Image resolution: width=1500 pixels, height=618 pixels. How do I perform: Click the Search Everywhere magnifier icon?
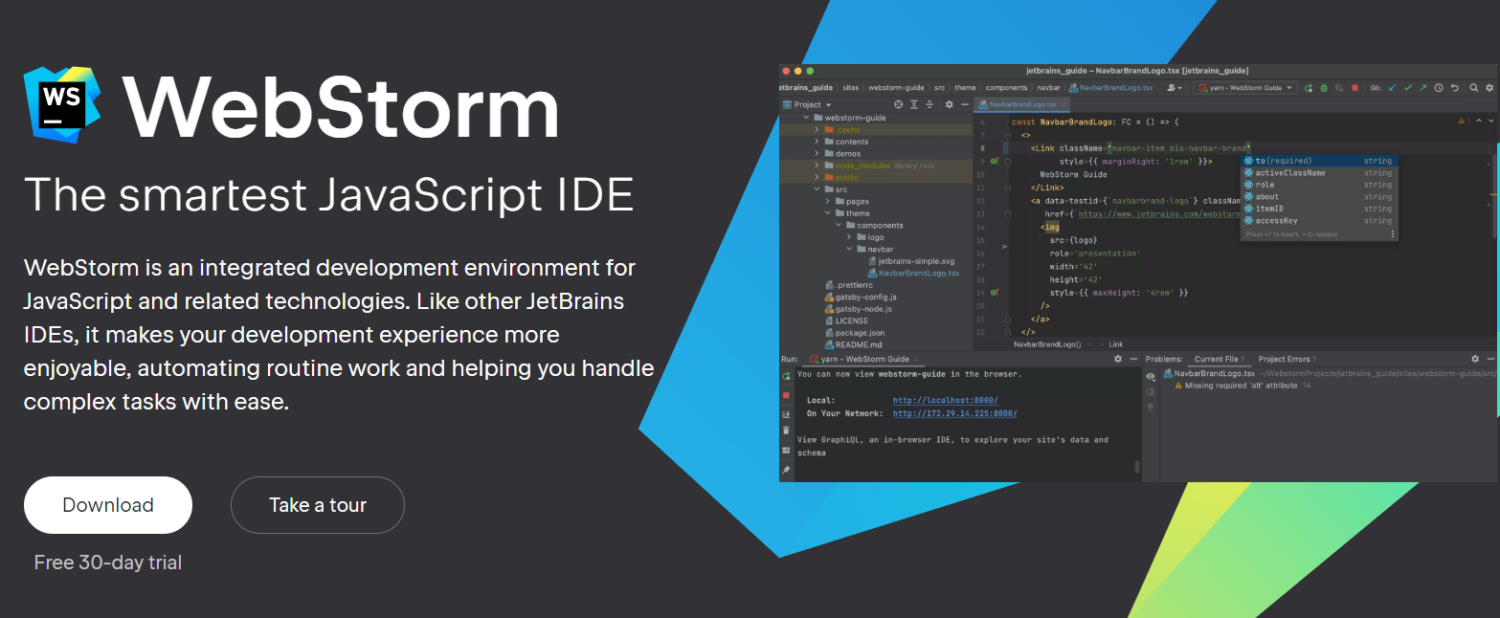pyautogui.click(x=1472, y=88)
